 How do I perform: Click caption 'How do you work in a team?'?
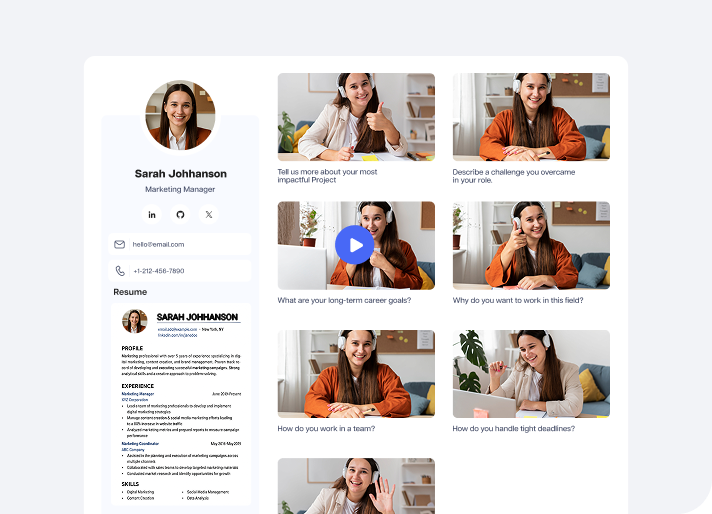pyautogui.click(x=326, y=428)
